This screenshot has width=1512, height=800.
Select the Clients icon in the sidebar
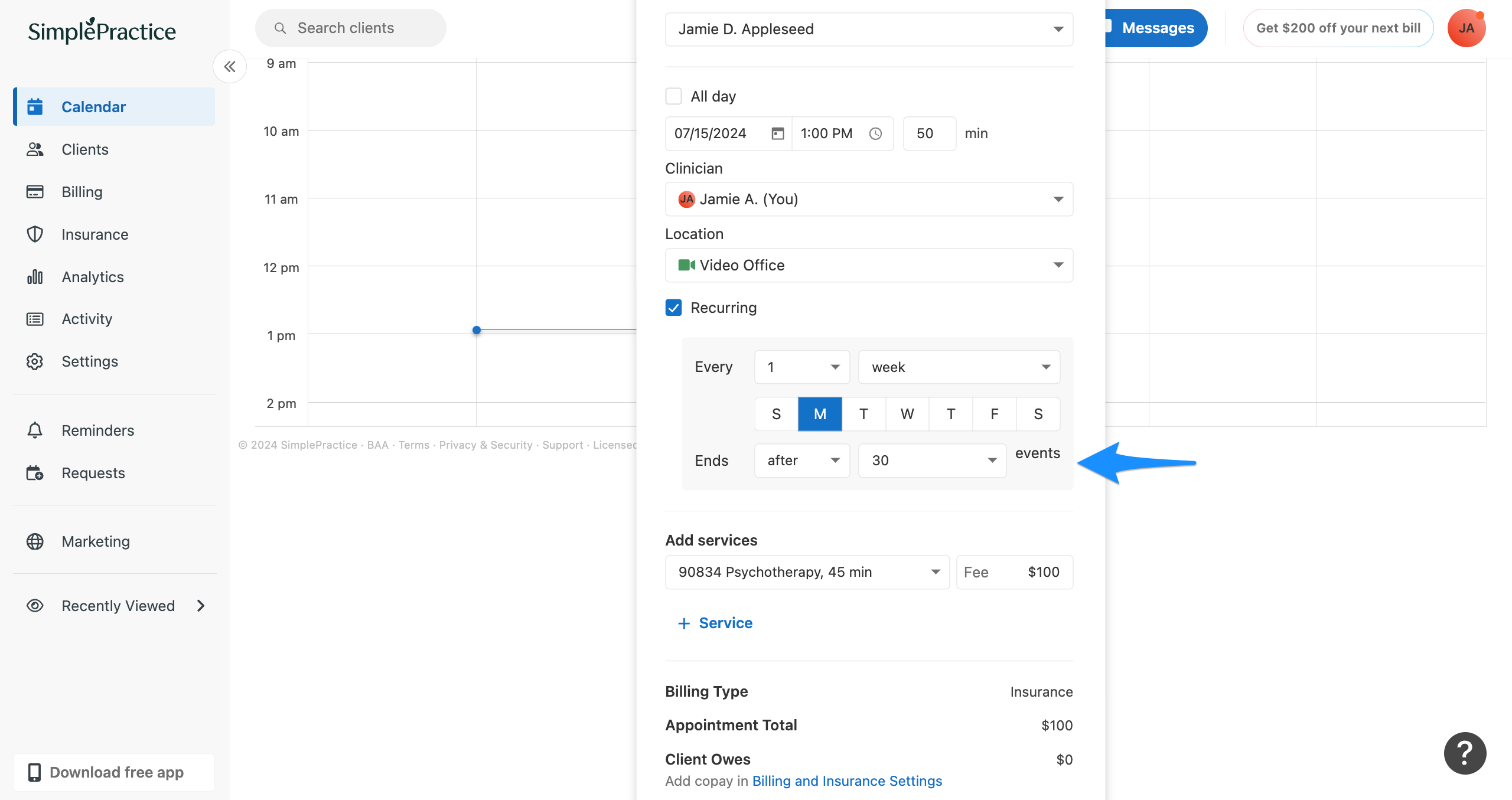[35, 149]
